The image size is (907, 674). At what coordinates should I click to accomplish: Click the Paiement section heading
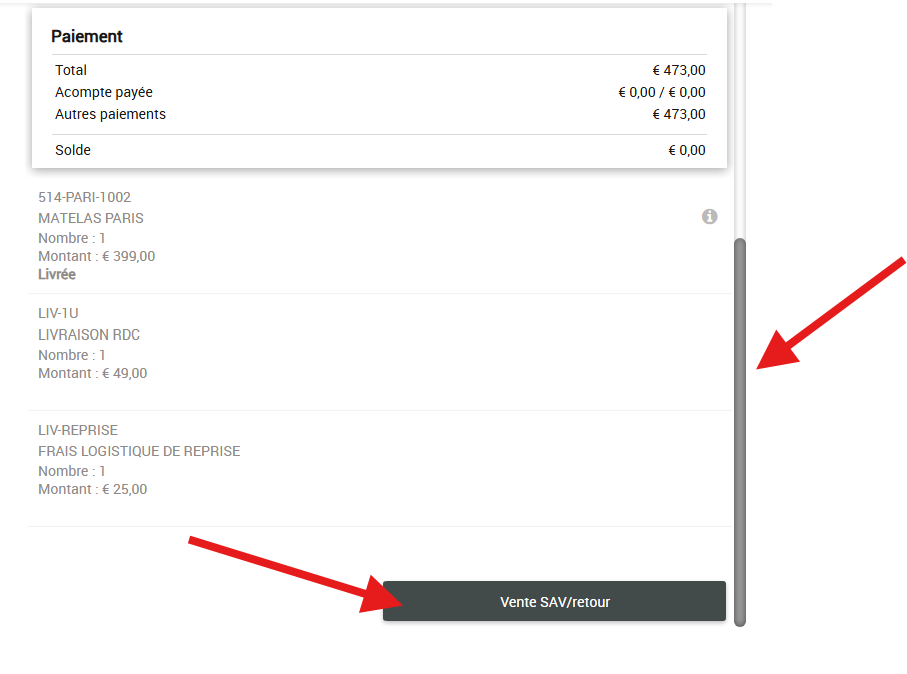[87, 36]
